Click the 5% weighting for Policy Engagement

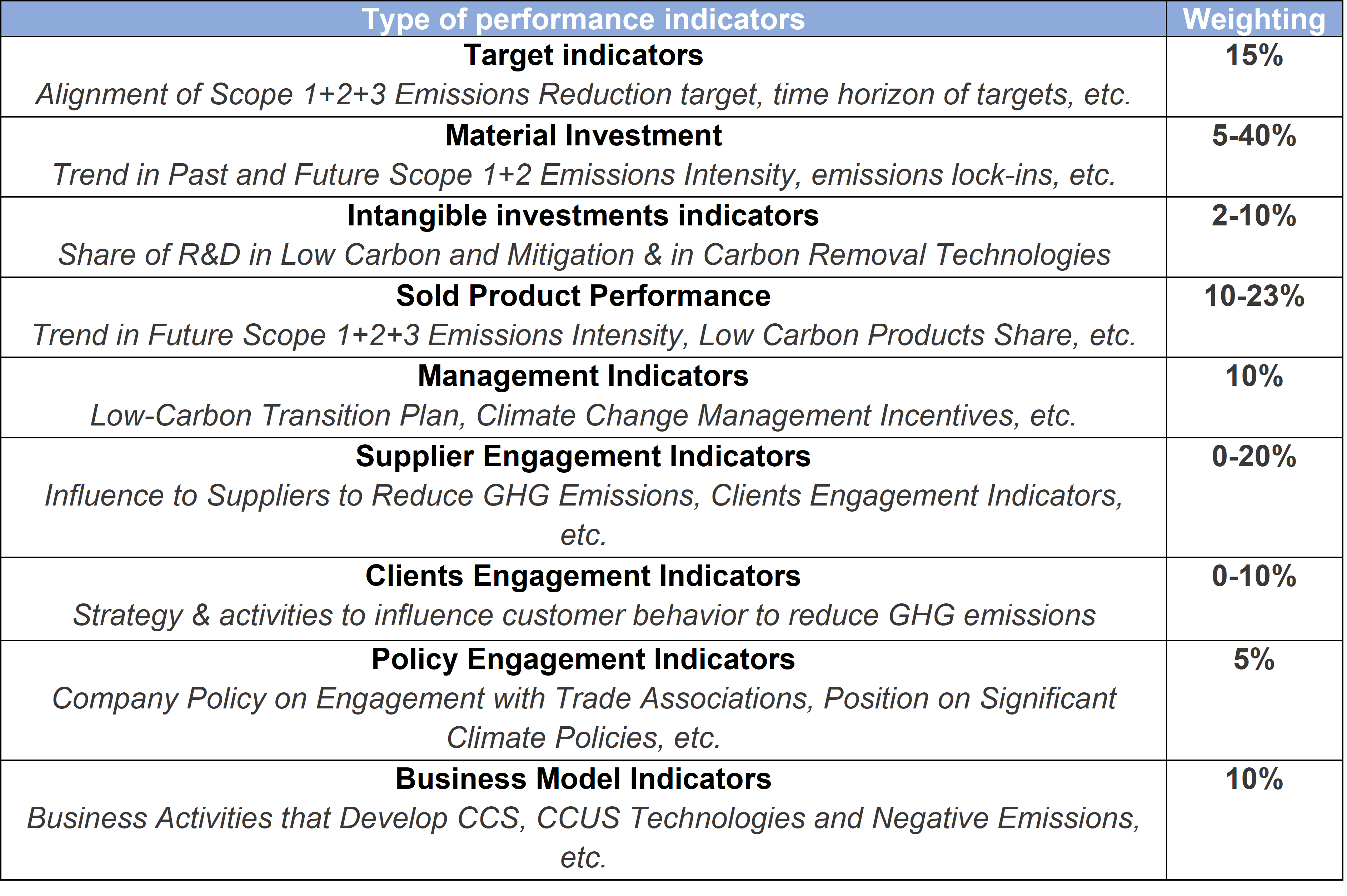[x=1253, y=659]
